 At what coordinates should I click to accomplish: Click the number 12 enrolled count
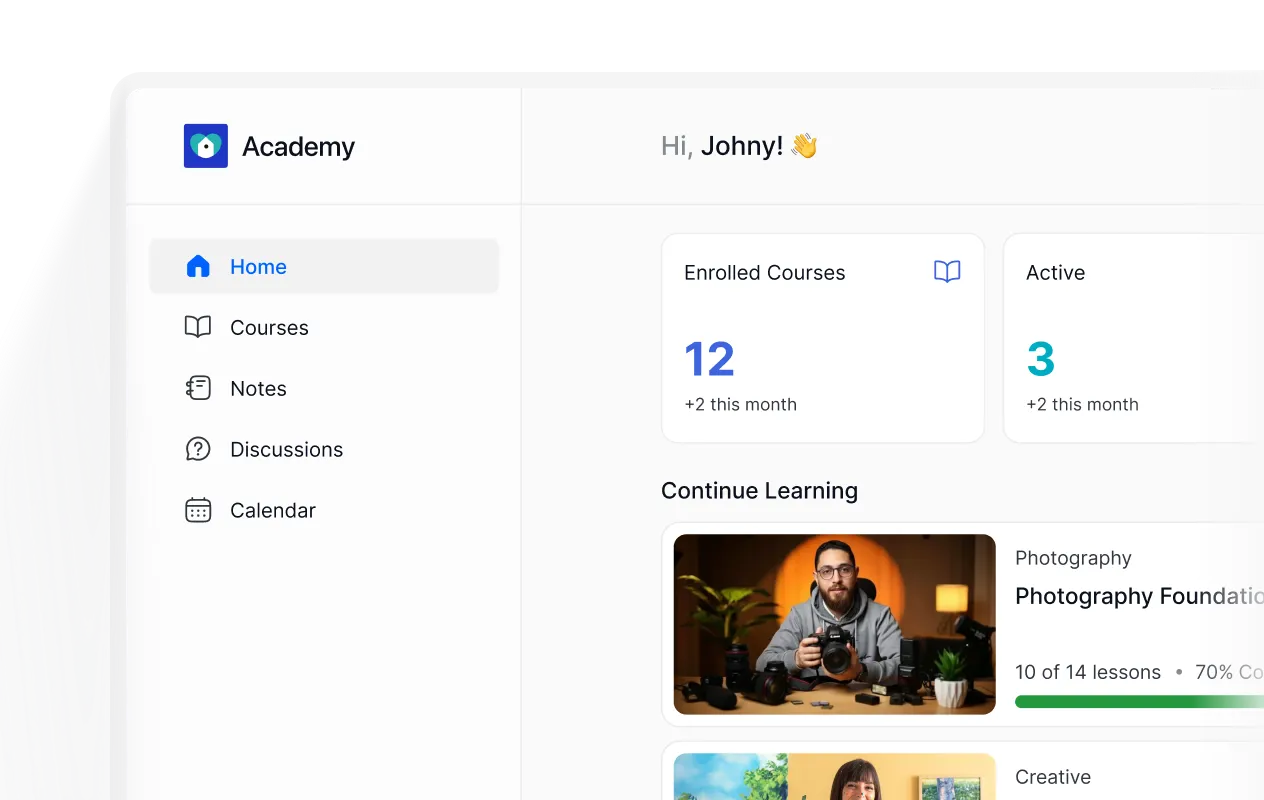pyautogui.click(x=709, y=359)
